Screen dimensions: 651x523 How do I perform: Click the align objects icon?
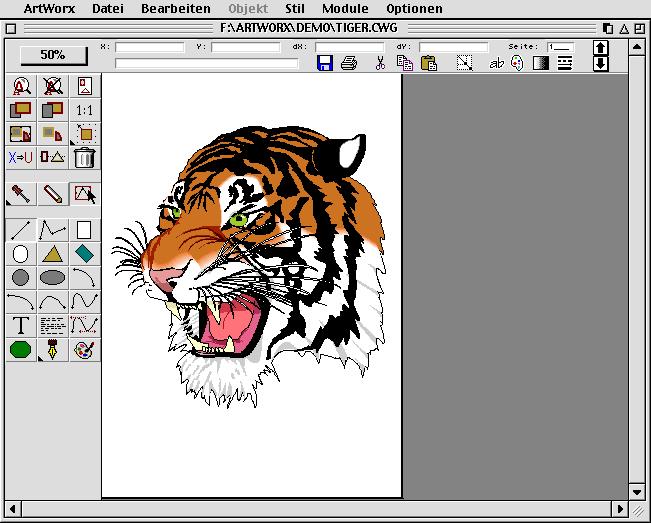pos(53,158)
